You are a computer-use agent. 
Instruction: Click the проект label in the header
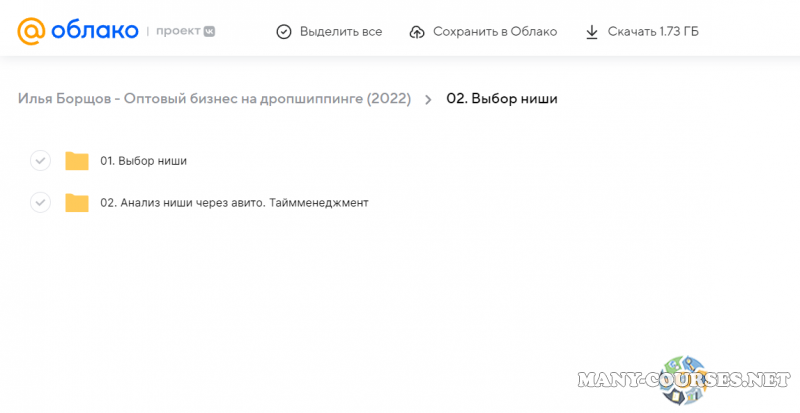pyautogui.click(x=177, y=32)
